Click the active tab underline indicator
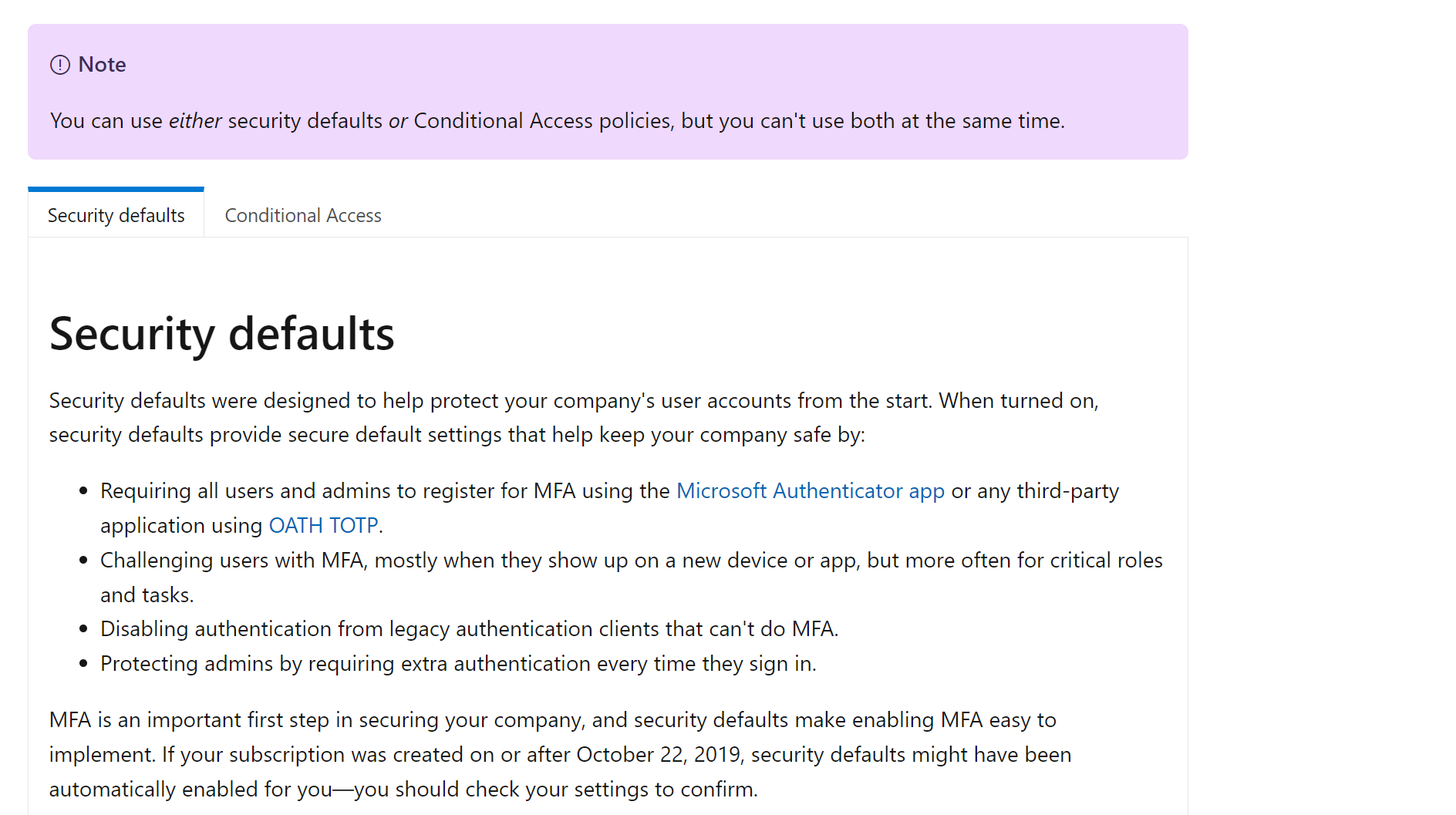1456x815 pixels. click(116, 187)
